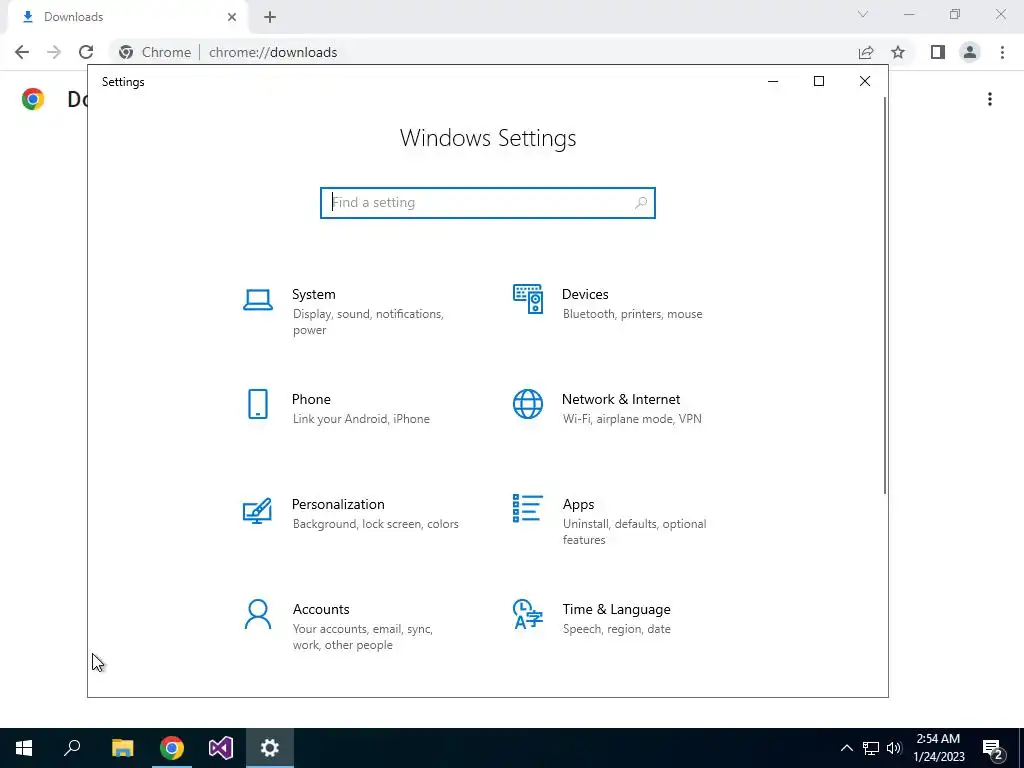Select the Downloads tab in Chrome
The height and width of the screenshot is (768, 1024).
(127, 17)
